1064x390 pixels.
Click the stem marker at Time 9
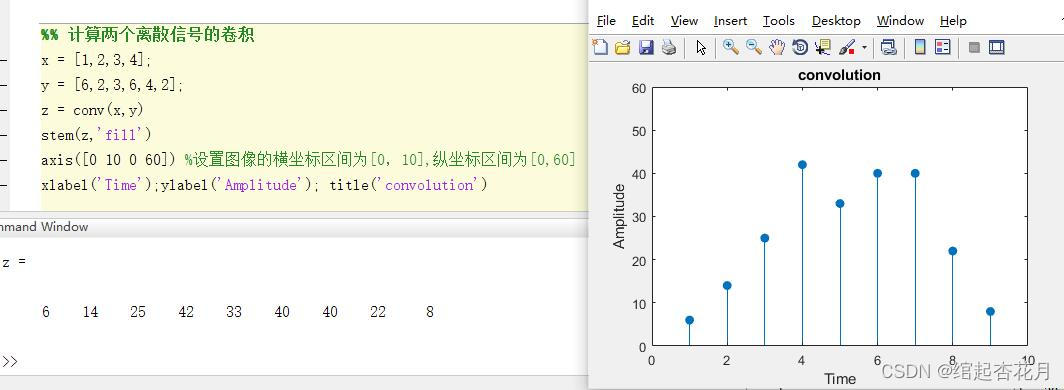pyautogui.click(x=990, y=311)
